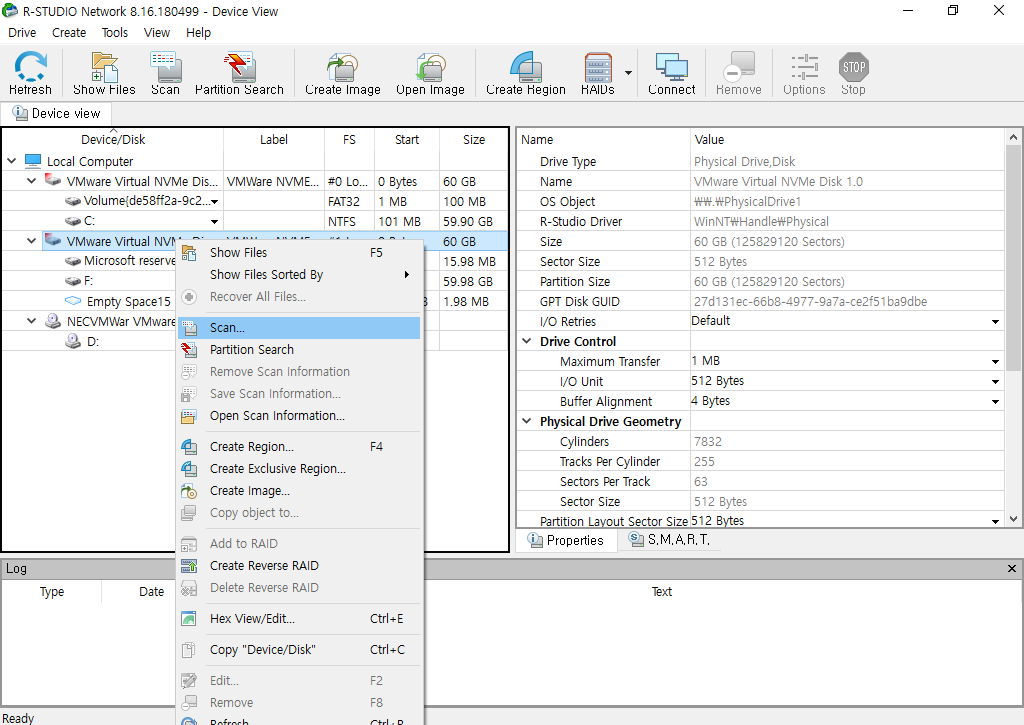Select the Device view tab
This screenshot has height=725, width=1024.
tap(56, 114)
